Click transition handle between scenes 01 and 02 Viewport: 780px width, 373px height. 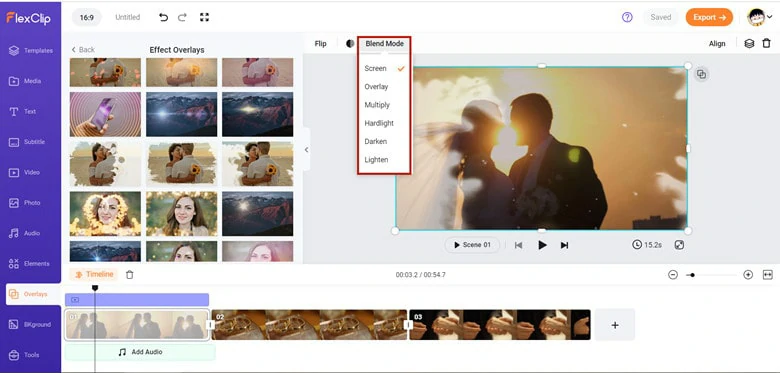click(x=210, y=325)
